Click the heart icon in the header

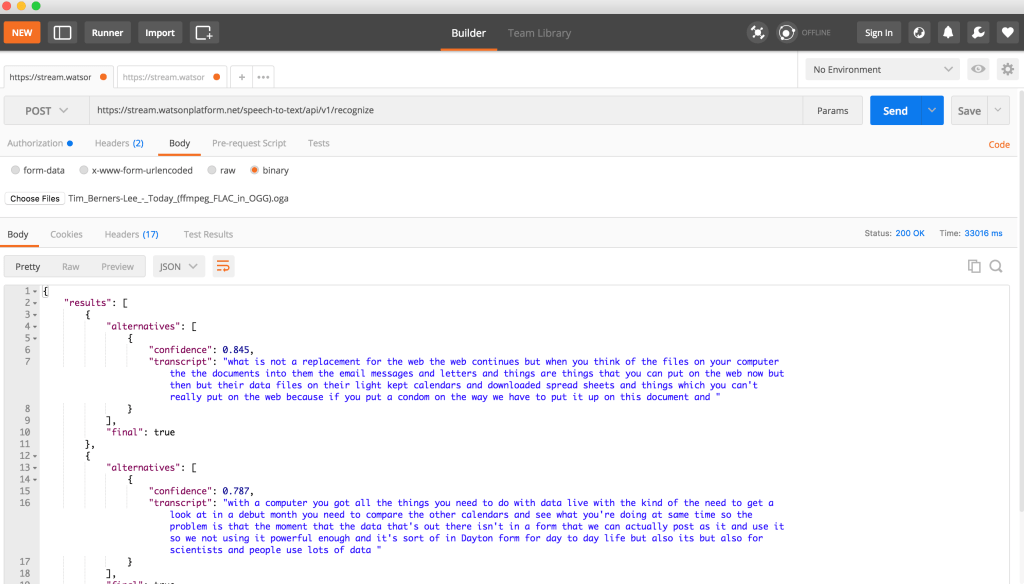(x=1007, y=32)
